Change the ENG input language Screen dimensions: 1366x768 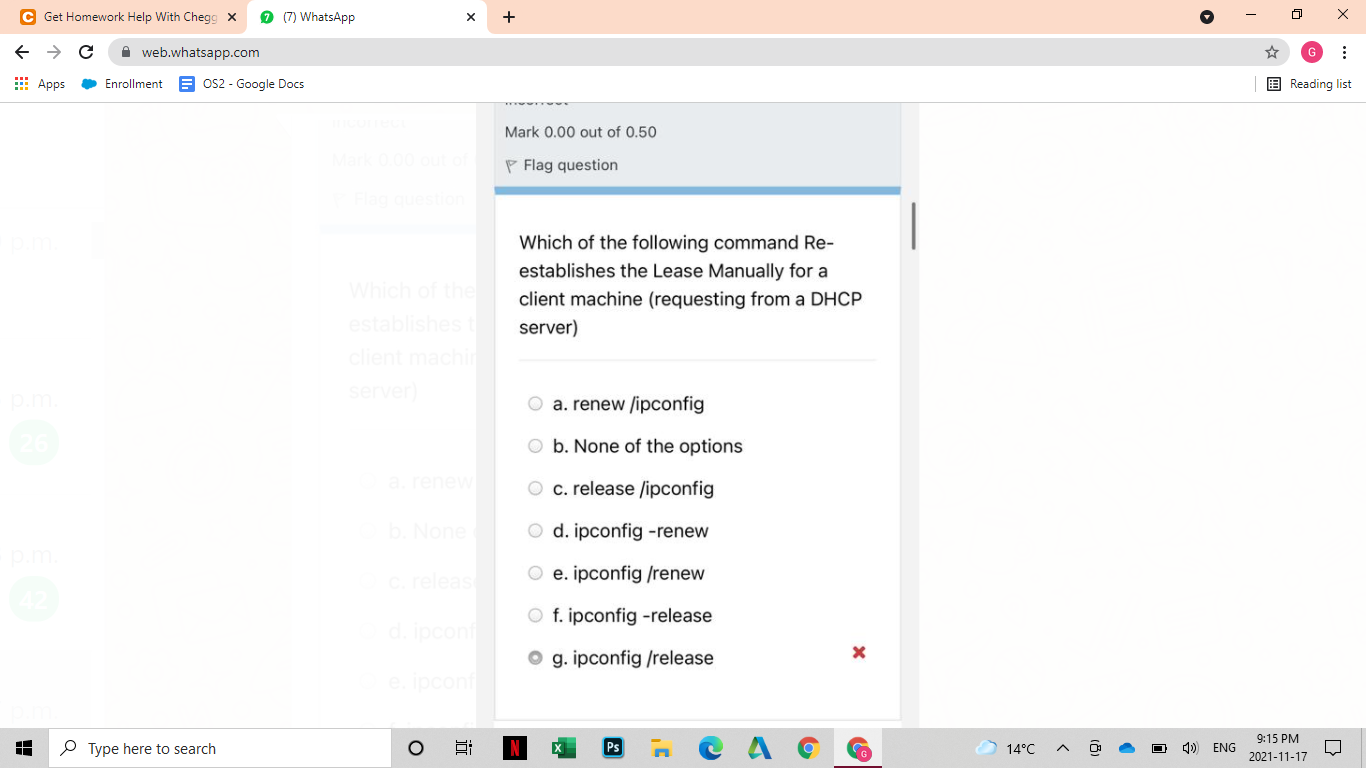pyautogui.click(x=1224, y=748)
